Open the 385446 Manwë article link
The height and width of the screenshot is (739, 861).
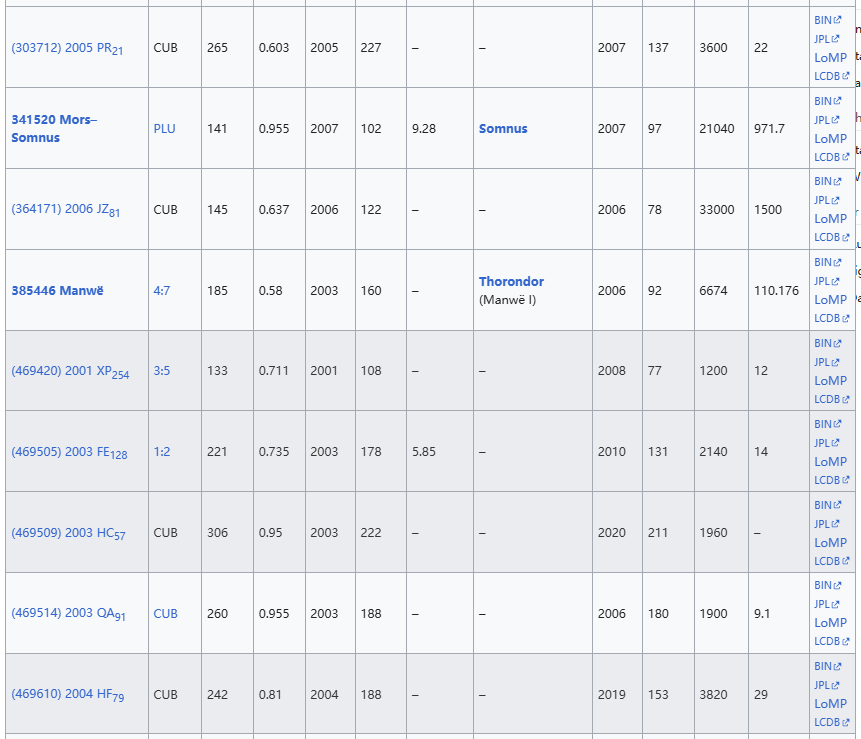[57, 291]
